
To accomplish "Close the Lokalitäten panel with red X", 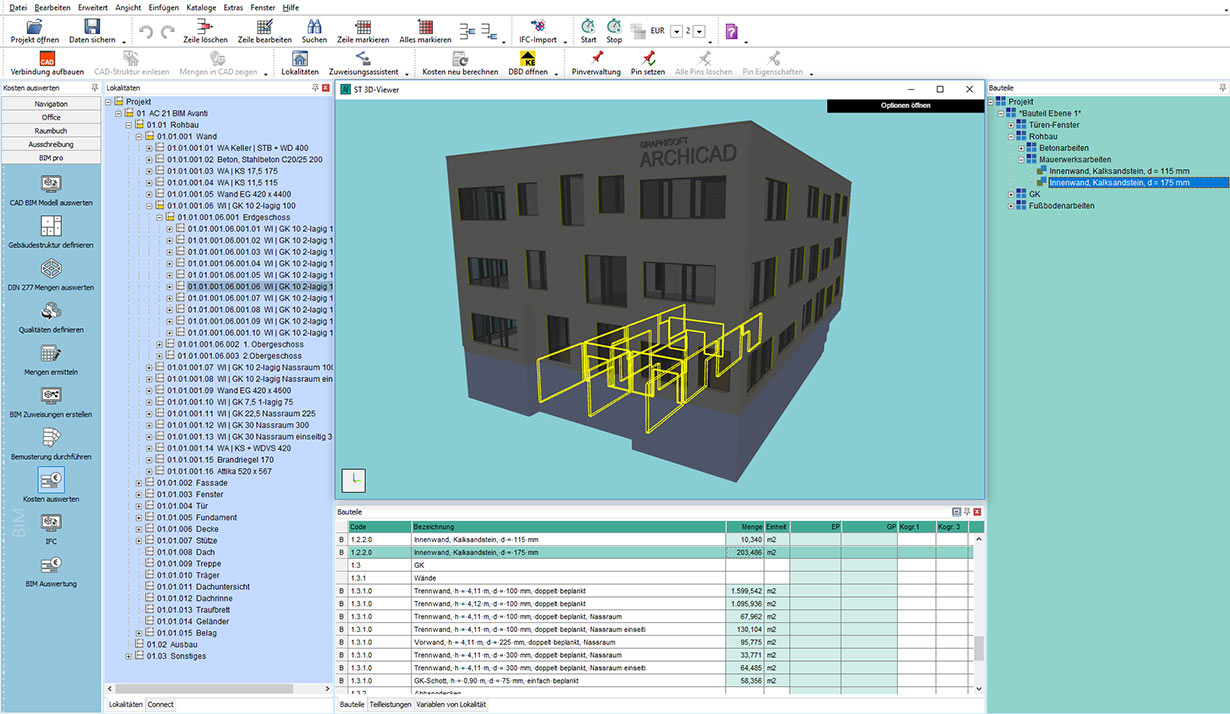I will [x=324, y=88].
